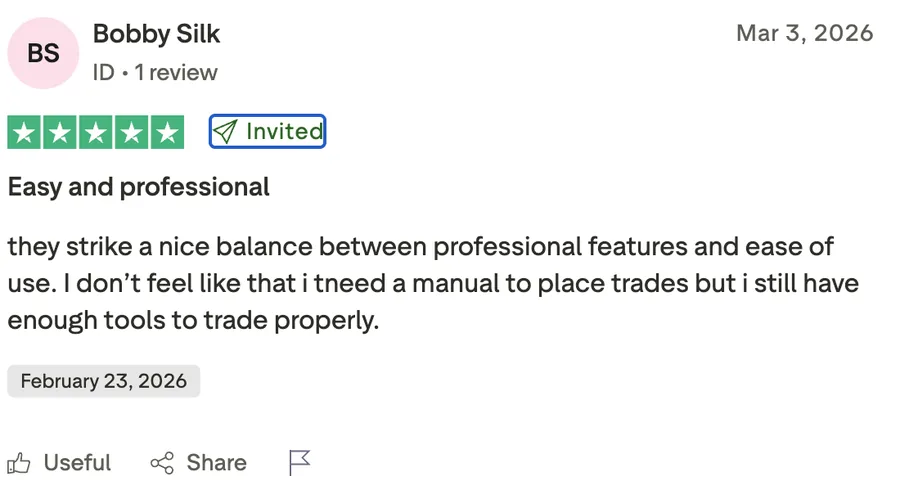Viewport: 900px width, 499px height.
Task: Click the thumbs-up Useful icon
Action: pyautogui.click(x=19, y=463)
